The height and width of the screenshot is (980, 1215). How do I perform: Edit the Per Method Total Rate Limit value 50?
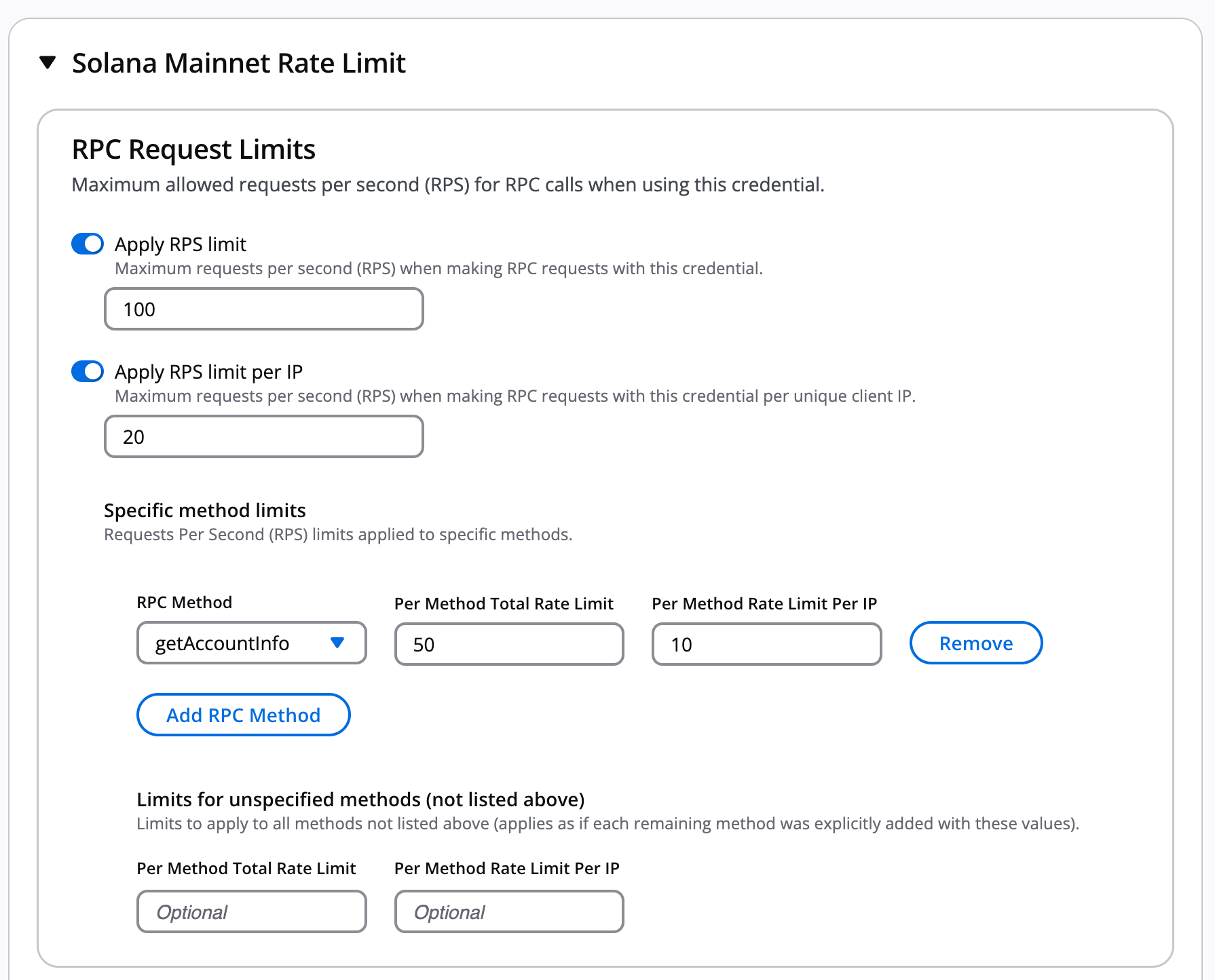508,644
